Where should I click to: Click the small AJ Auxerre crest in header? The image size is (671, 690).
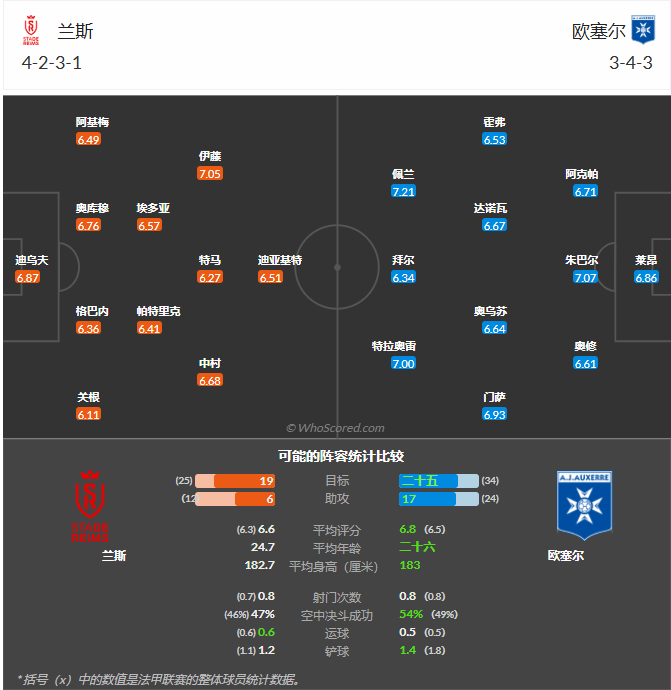click(x=641, y=32)
